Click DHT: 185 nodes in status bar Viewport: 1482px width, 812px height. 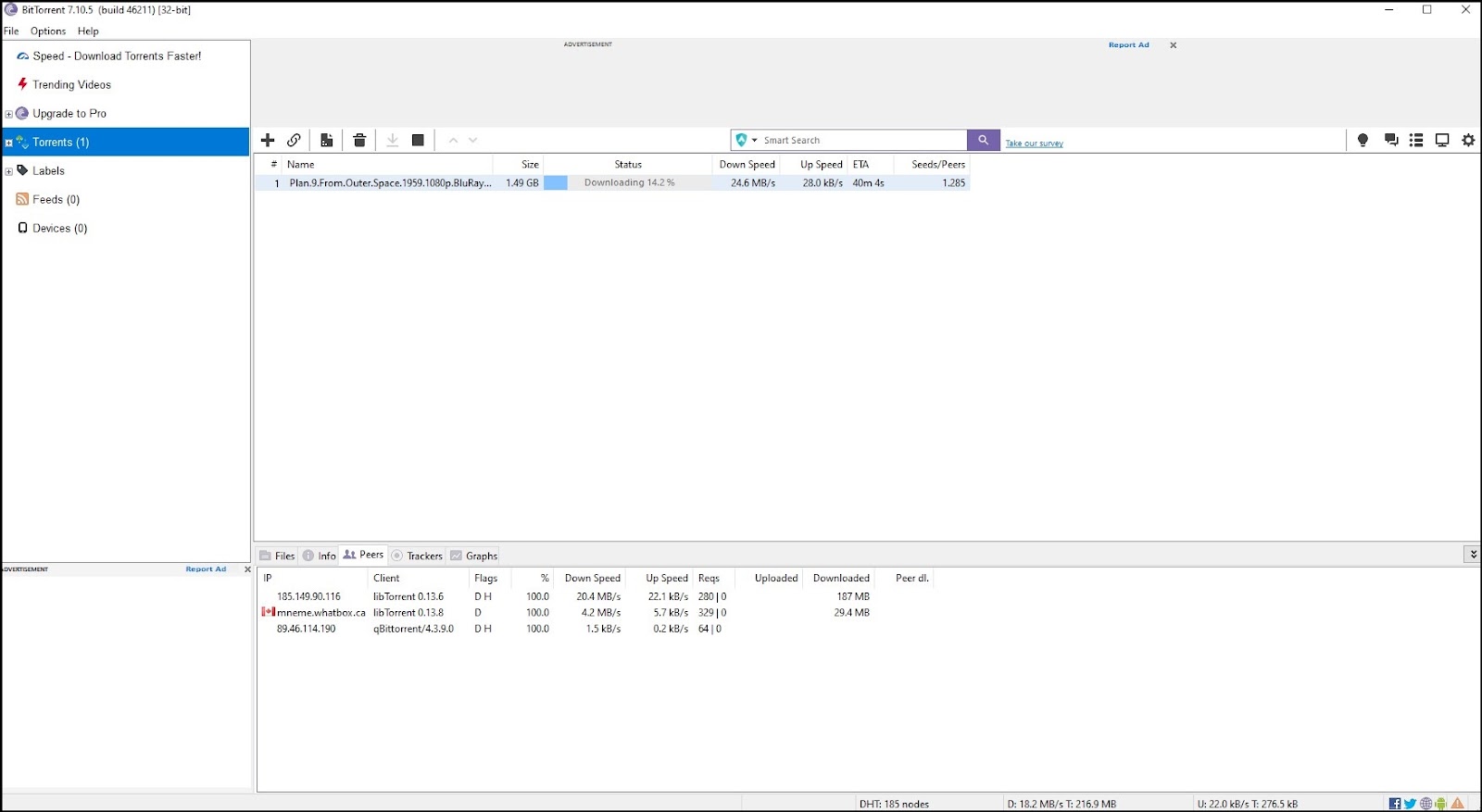point(894,804)
